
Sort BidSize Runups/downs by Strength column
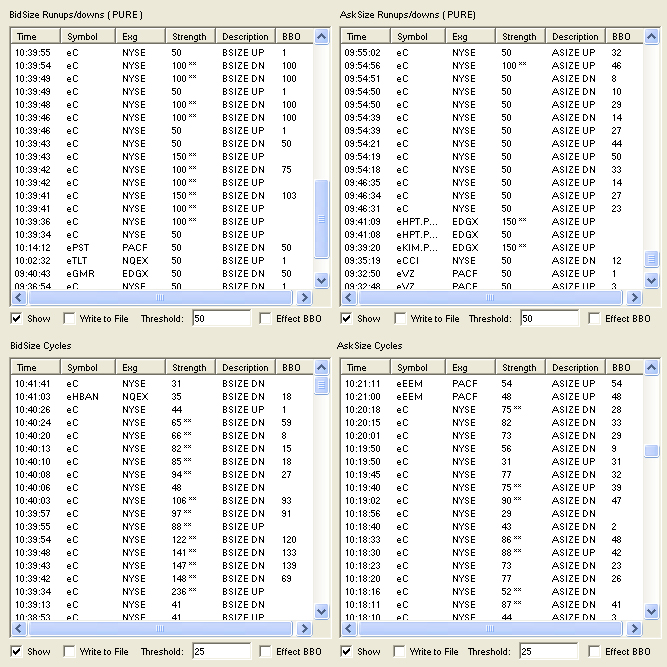pyautogui.click(x=191, y=37)
